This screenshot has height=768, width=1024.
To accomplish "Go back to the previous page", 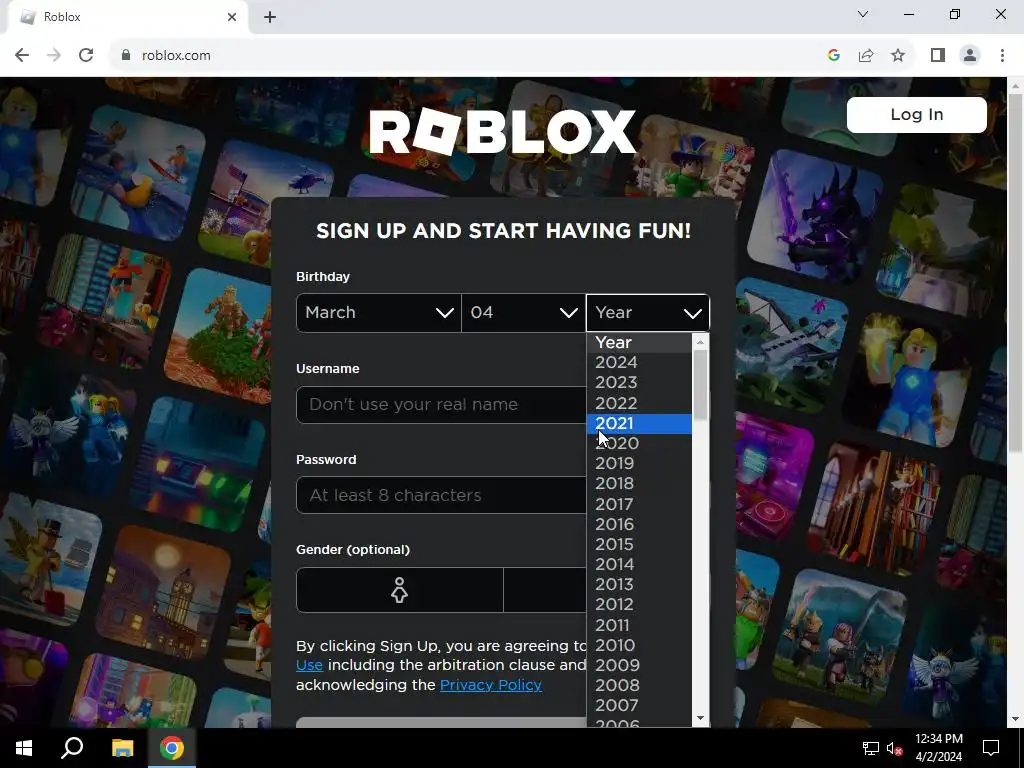I will (x=22, y=55).
